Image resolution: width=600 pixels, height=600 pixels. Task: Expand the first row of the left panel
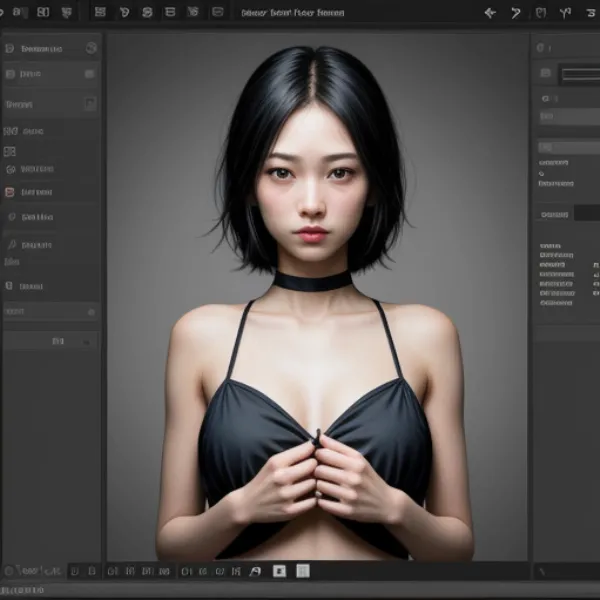[x=40, y=48]
